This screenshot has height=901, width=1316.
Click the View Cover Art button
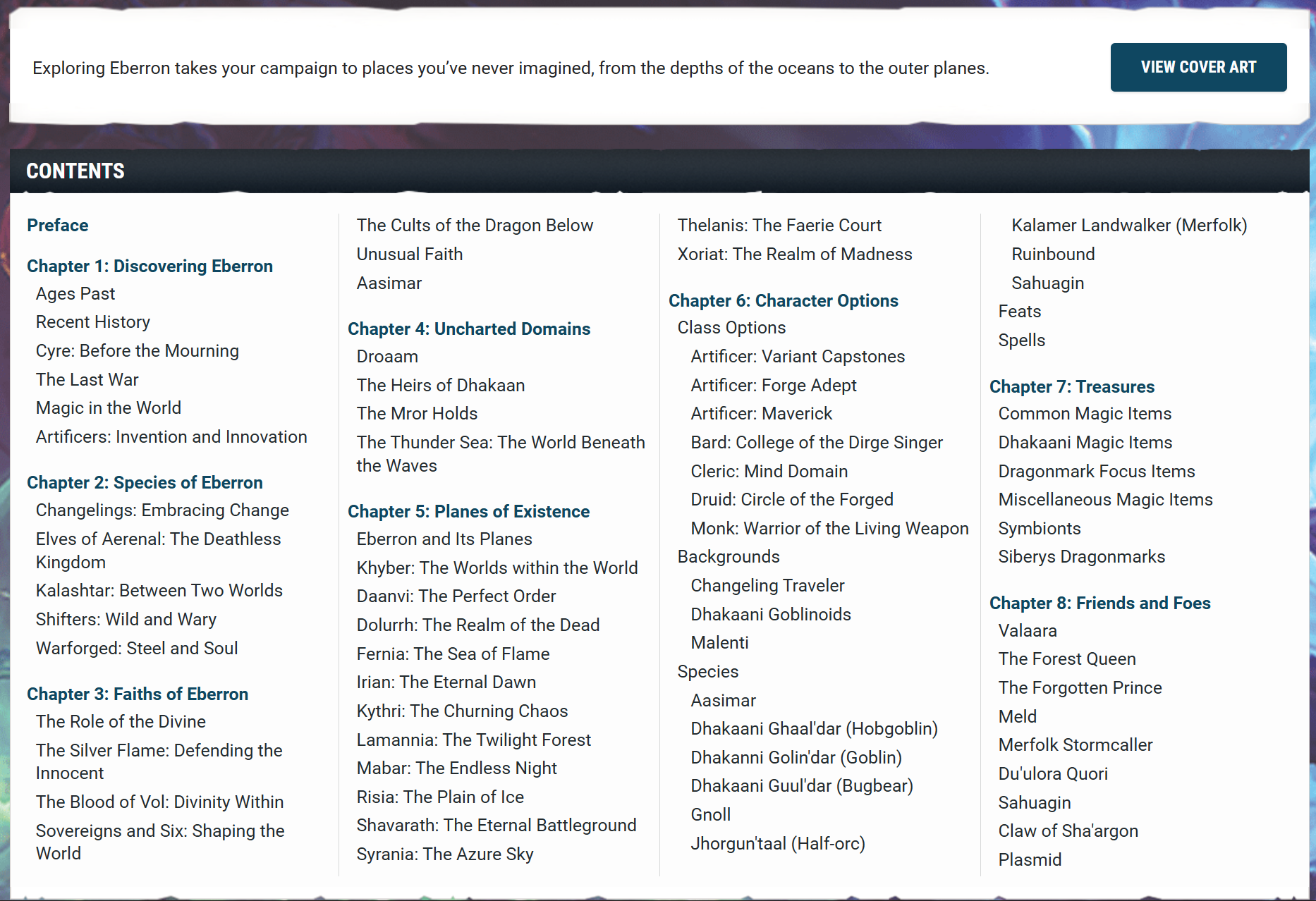point(1198,67)
